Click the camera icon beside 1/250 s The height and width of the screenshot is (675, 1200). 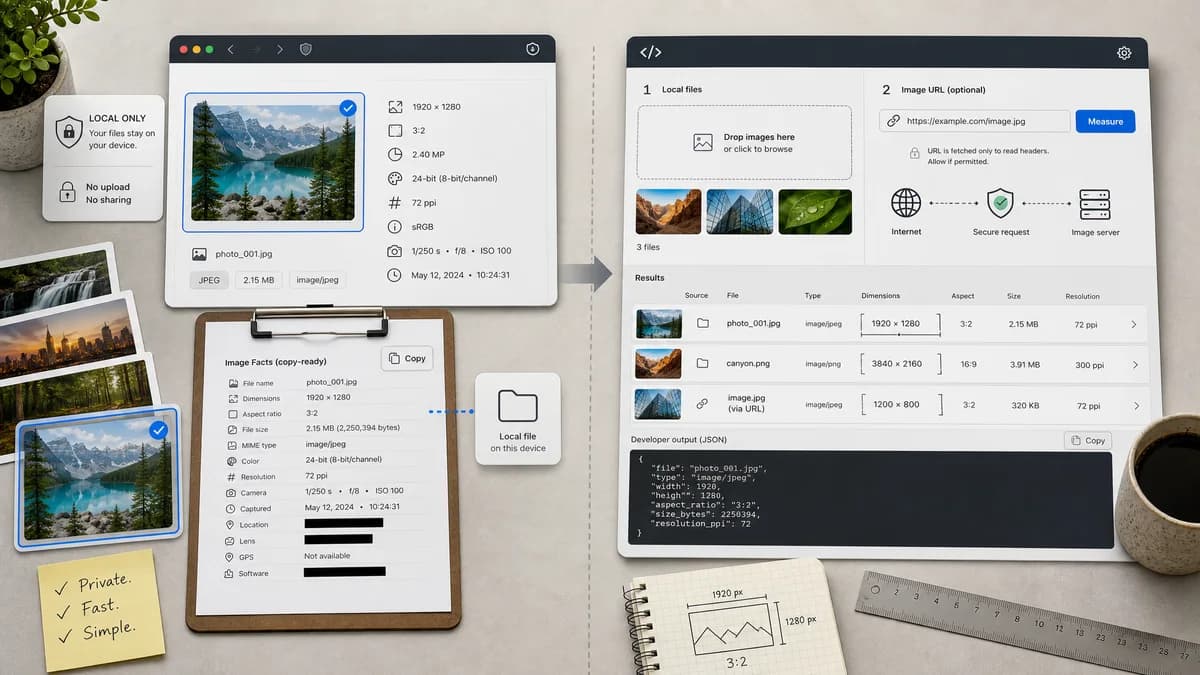394,250
